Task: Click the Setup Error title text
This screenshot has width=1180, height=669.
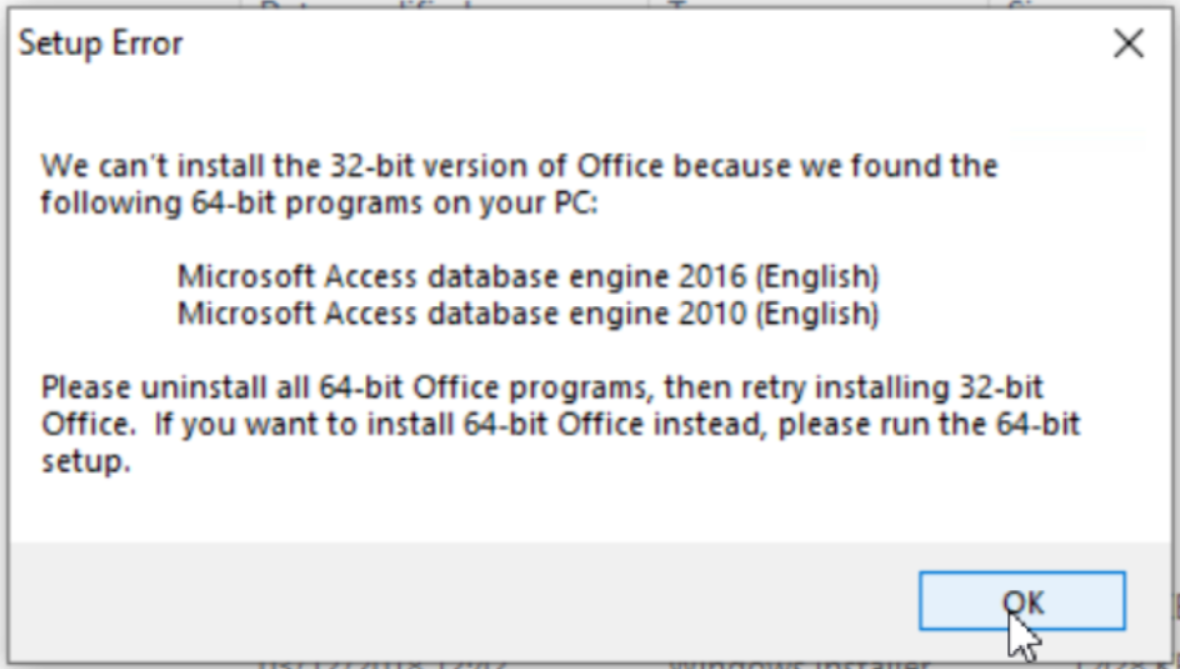Action: [100, 44]
